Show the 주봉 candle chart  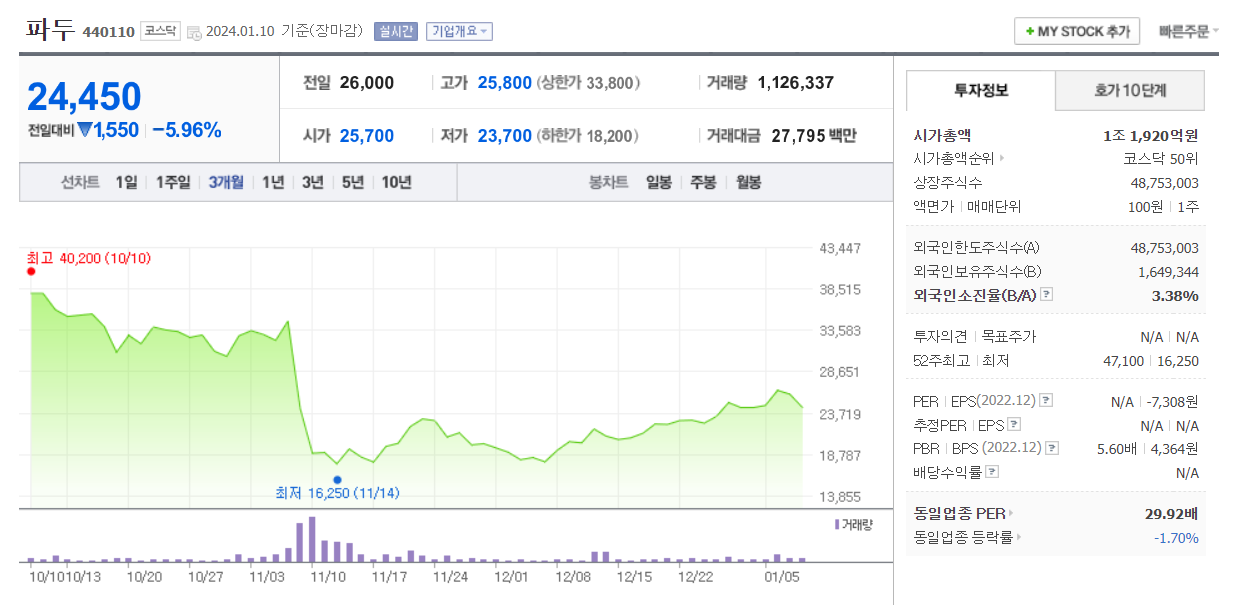[x=703, y=182]
